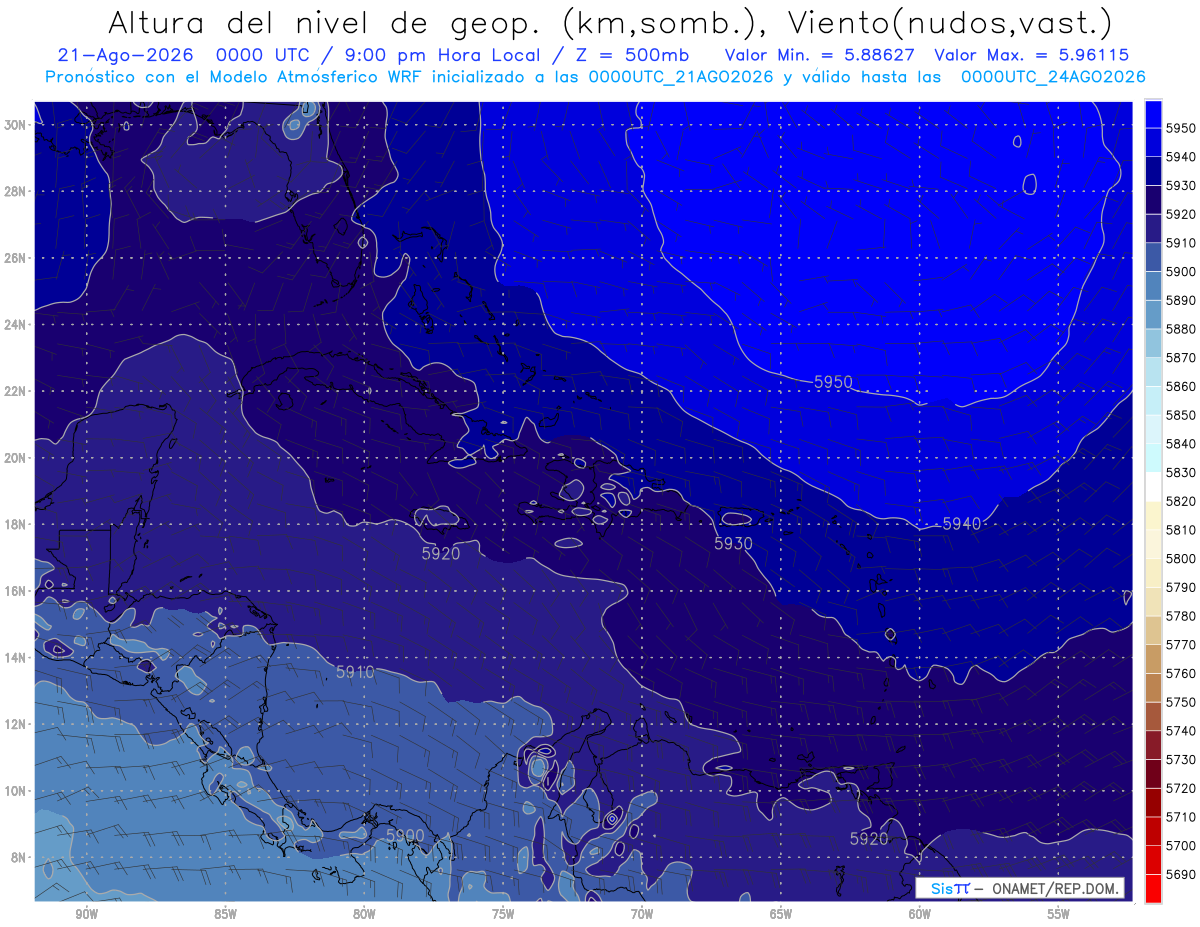
Task: Click the "SisTT - ONAMET/REP.DOM." credit label
Action: click(x=1019, y=888)
